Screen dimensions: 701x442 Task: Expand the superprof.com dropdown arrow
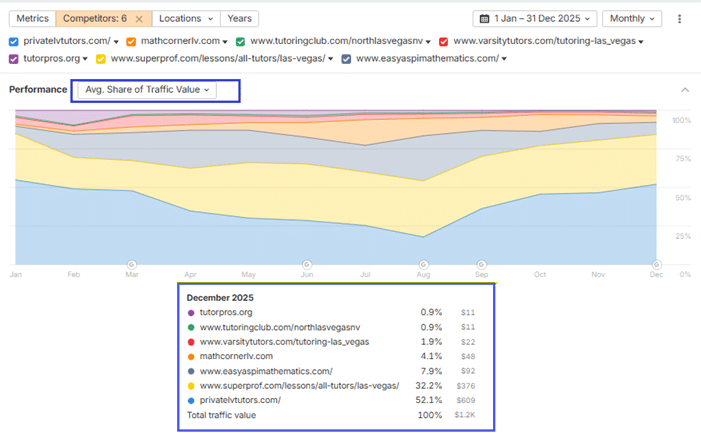pos(330,59)
